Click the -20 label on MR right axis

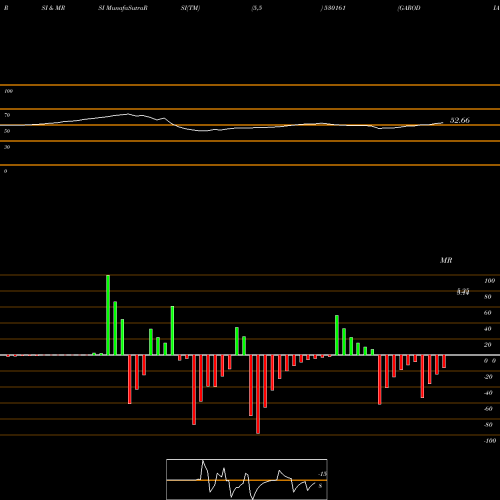(488, 377)
